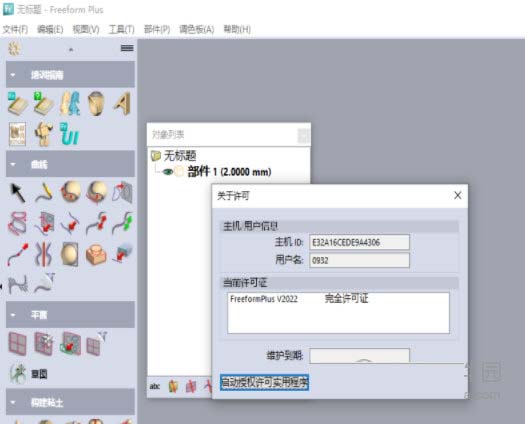This screenshot has width=525, height=424.
Task: Click the small up arrow in palette header
Action: click(71, 50)
